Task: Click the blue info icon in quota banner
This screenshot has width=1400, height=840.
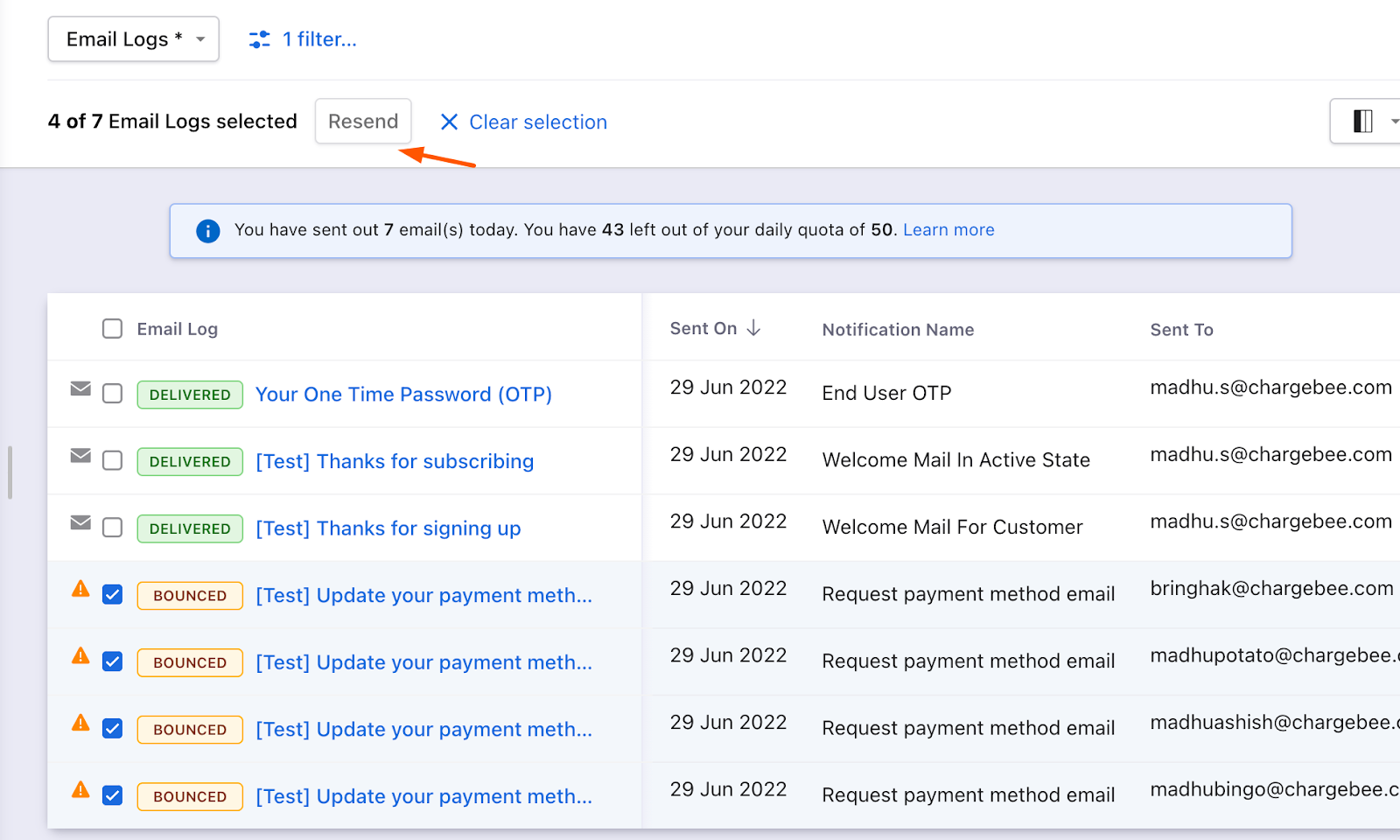Action: point(208,231)
